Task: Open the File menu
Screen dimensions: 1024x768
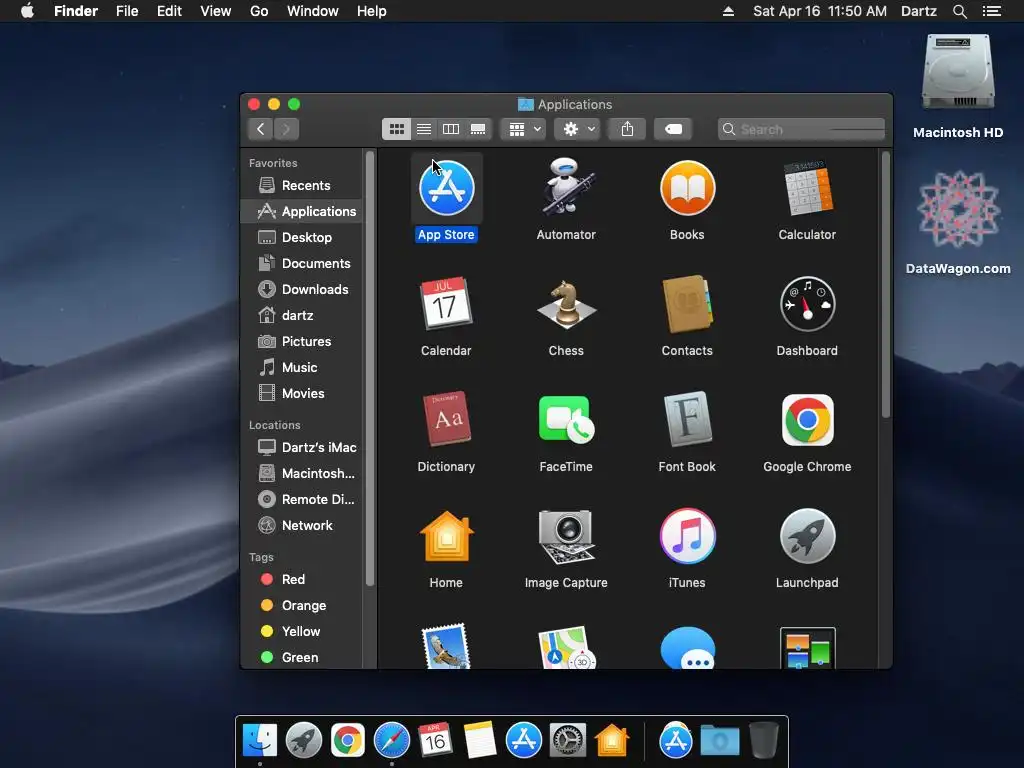Action: (127, 11)
